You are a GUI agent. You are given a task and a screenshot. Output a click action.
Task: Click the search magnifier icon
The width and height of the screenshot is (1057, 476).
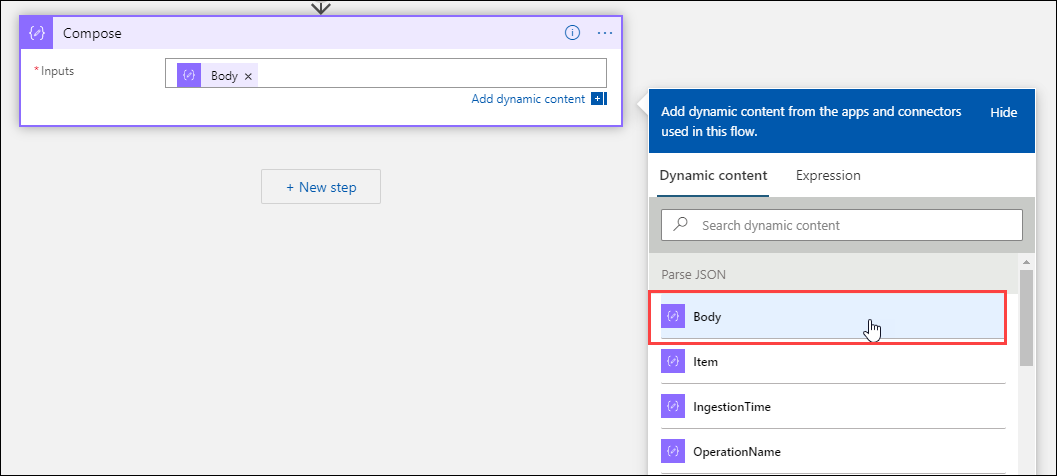681,225
